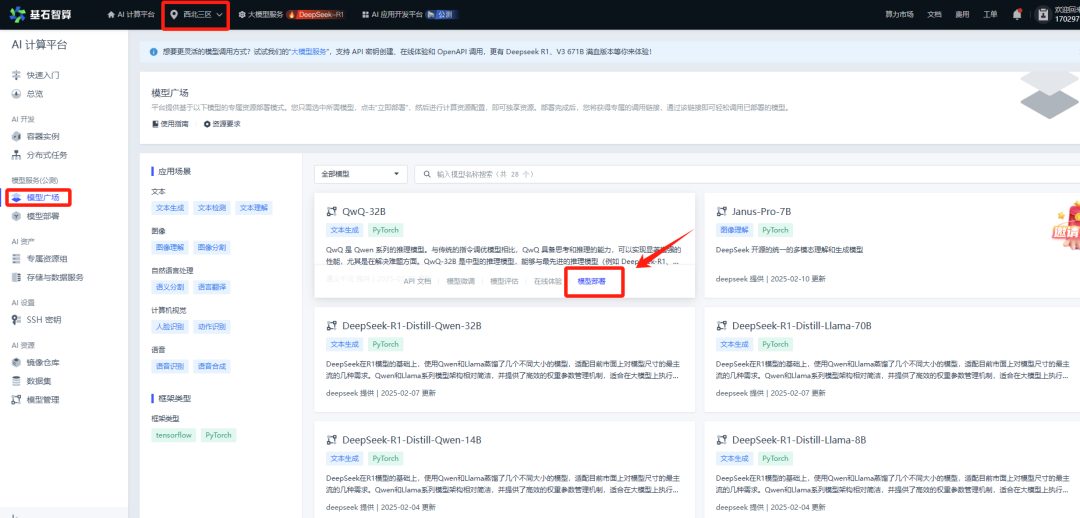Click the 大模型服务 link in the banner
This screenshot has width=1080, height=518.
pyautogui.click(x=310, y=52)
